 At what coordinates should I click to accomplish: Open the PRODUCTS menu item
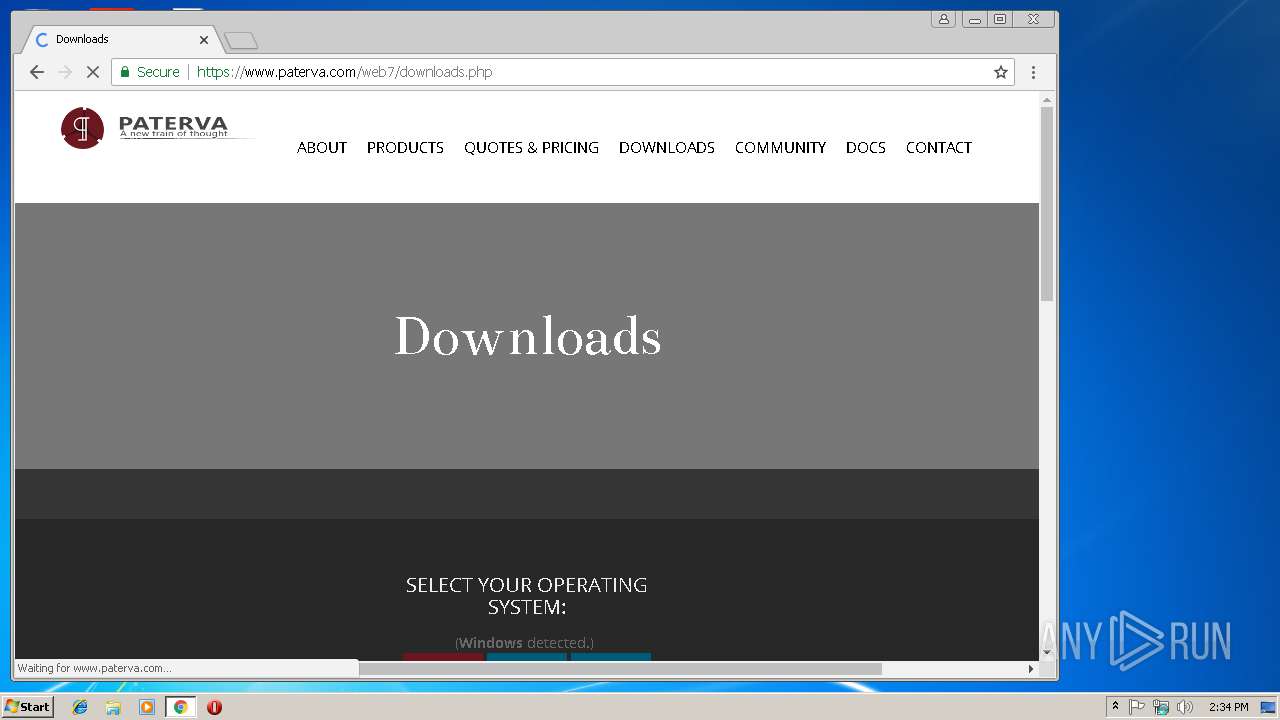[405, 148]
